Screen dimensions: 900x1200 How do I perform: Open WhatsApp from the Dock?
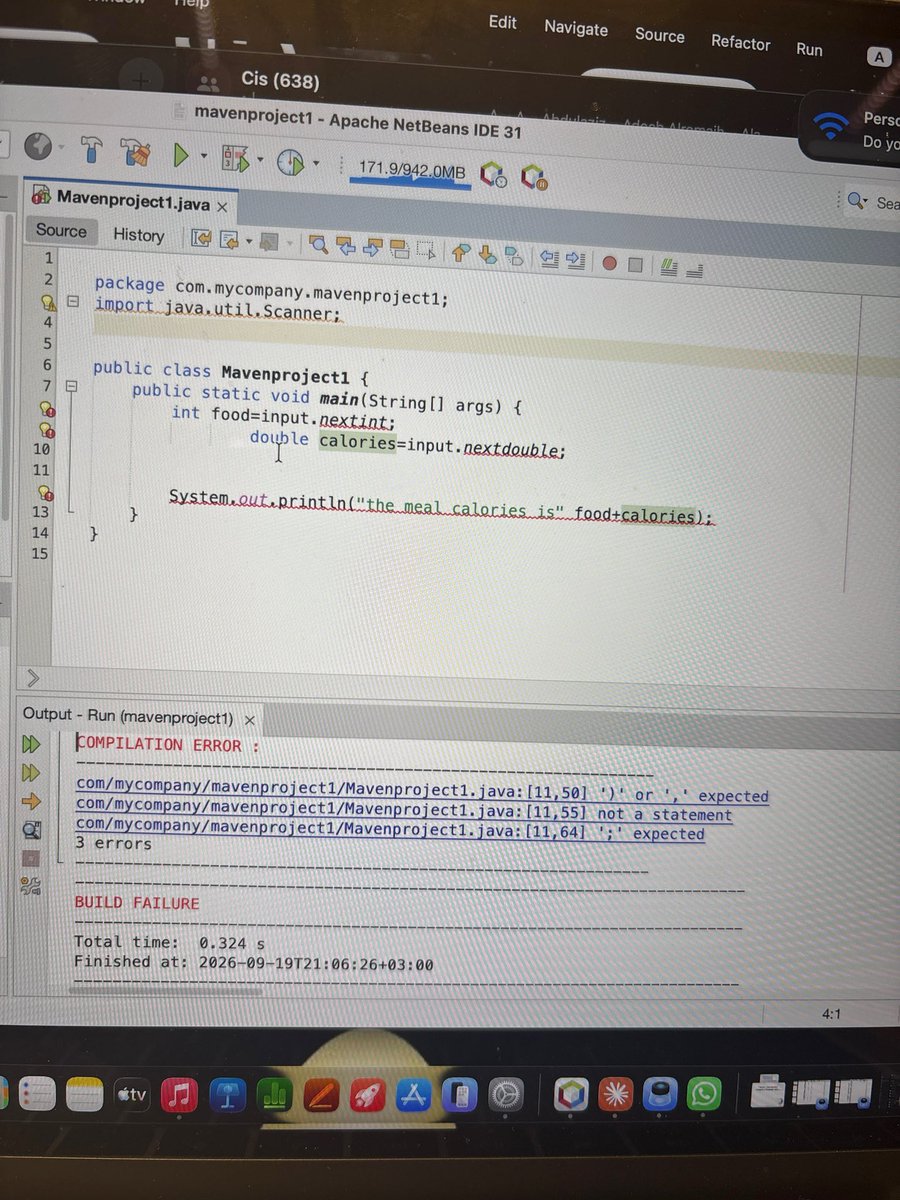[705, 1096]
